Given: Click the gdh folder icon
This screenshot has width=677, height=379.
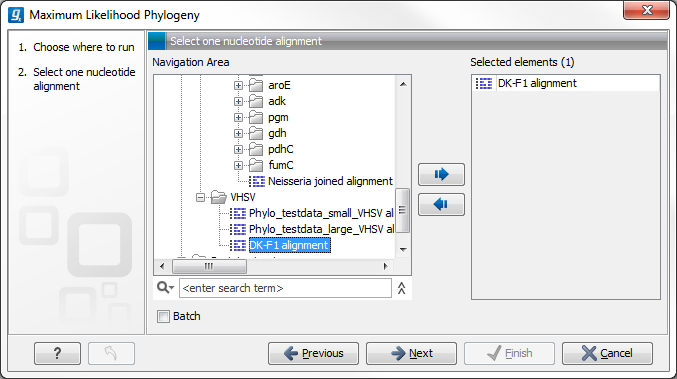Looking at the screenshot, I should (x=256, y=133).
